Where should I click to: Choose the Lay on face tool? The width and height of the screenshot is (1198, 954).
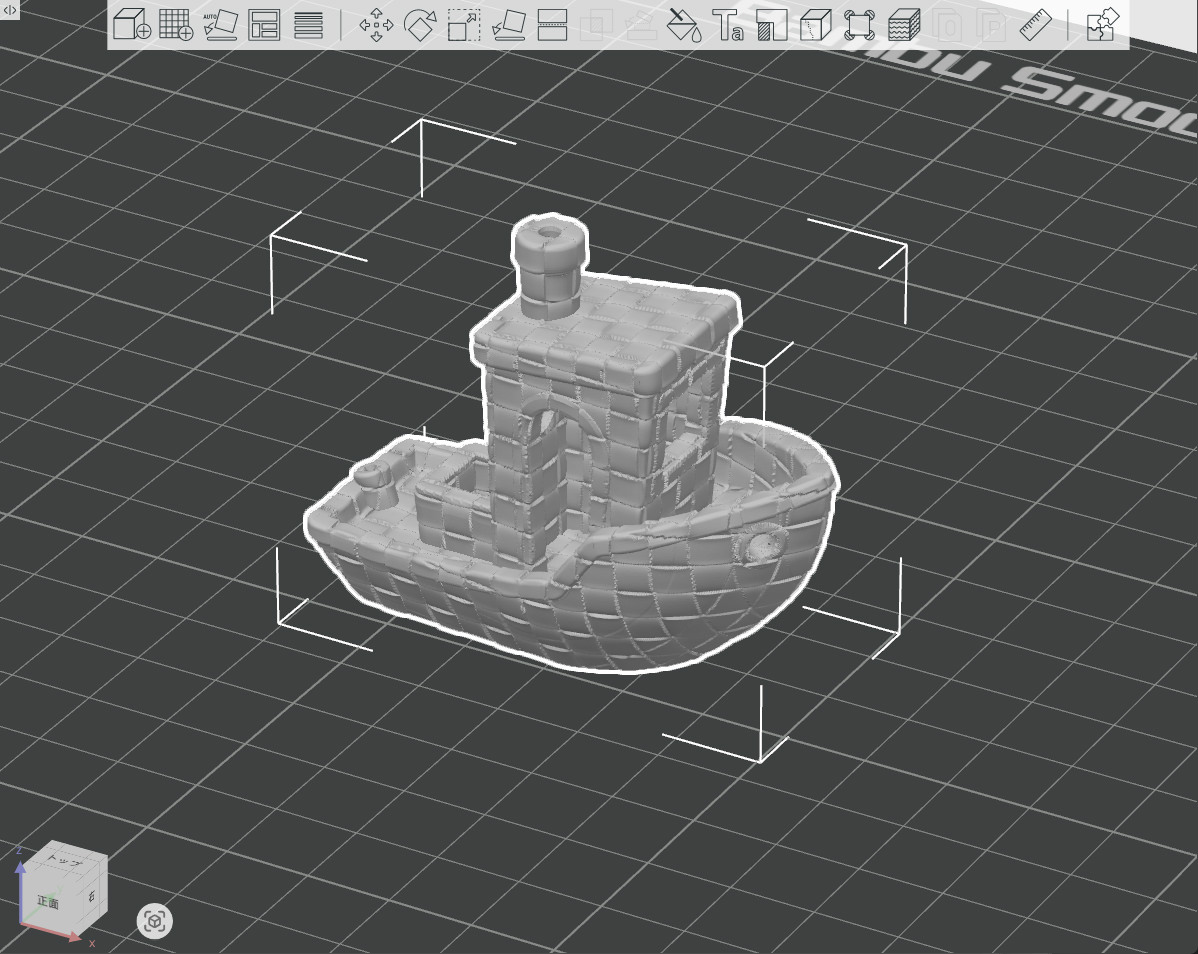coord(508,25)
